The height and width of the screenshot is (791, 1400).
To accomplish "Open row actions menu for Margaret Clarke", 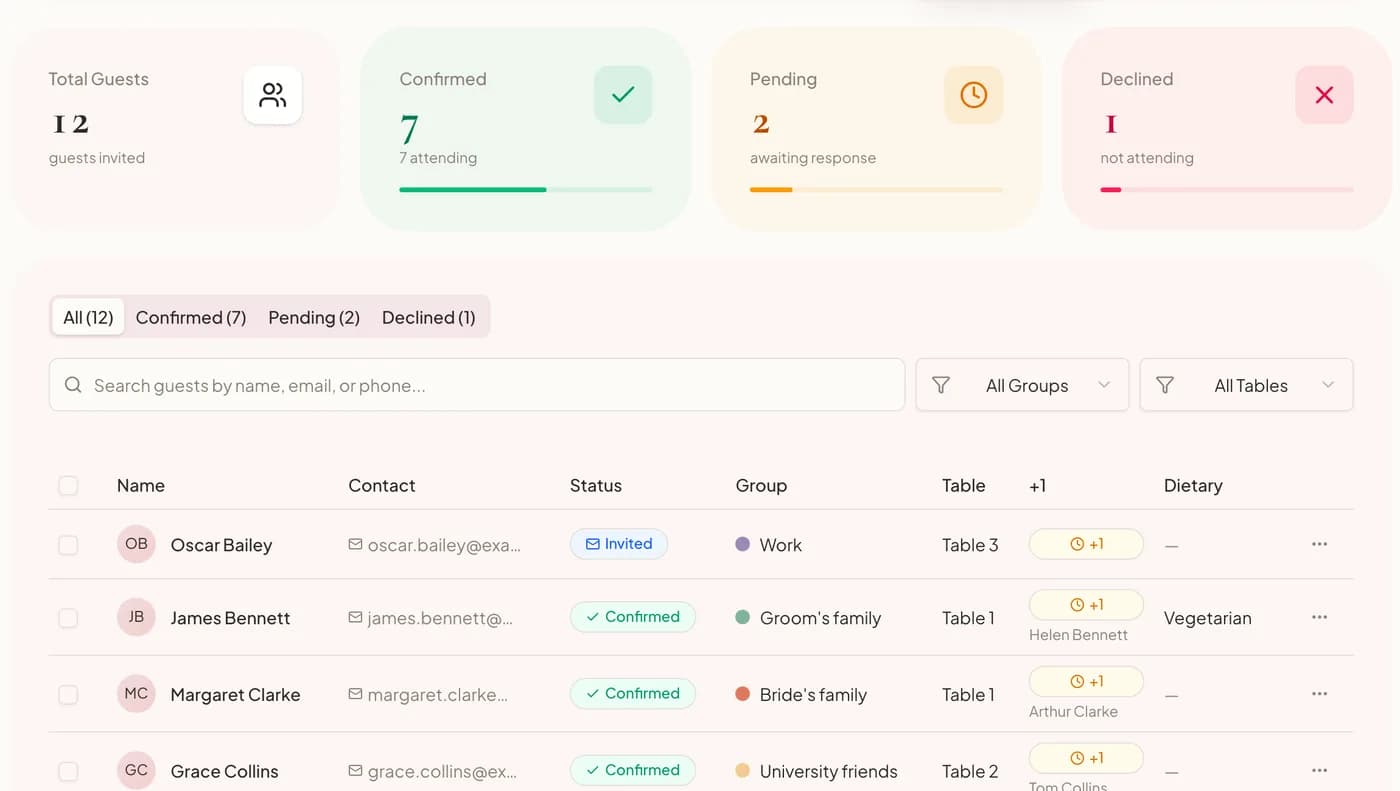I will (x=1319, y=694).
